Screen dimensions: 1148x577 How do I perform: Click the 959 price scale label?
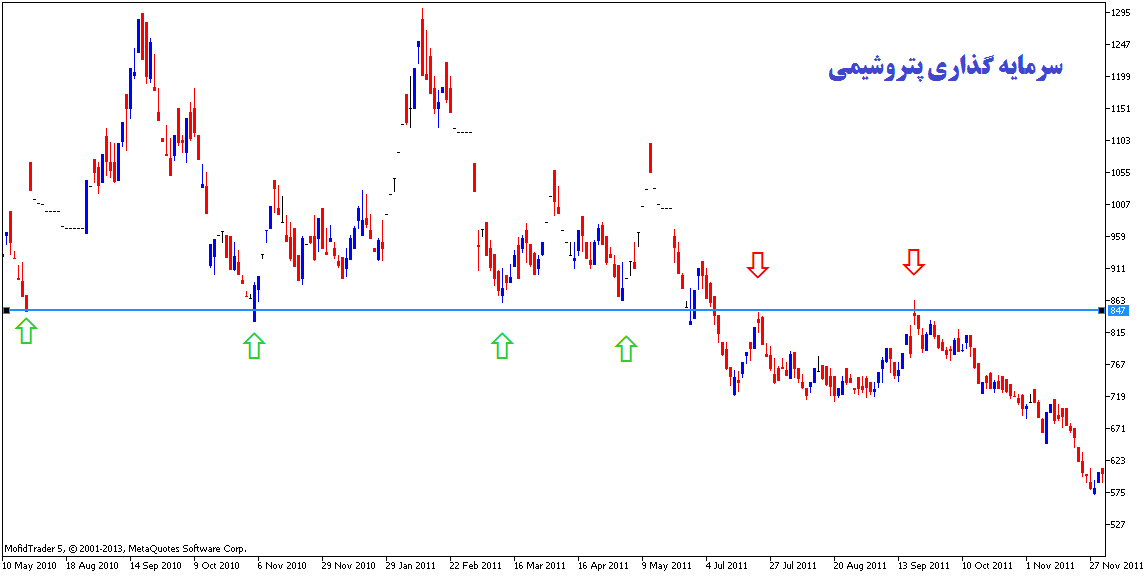[x=1118, y=237]
